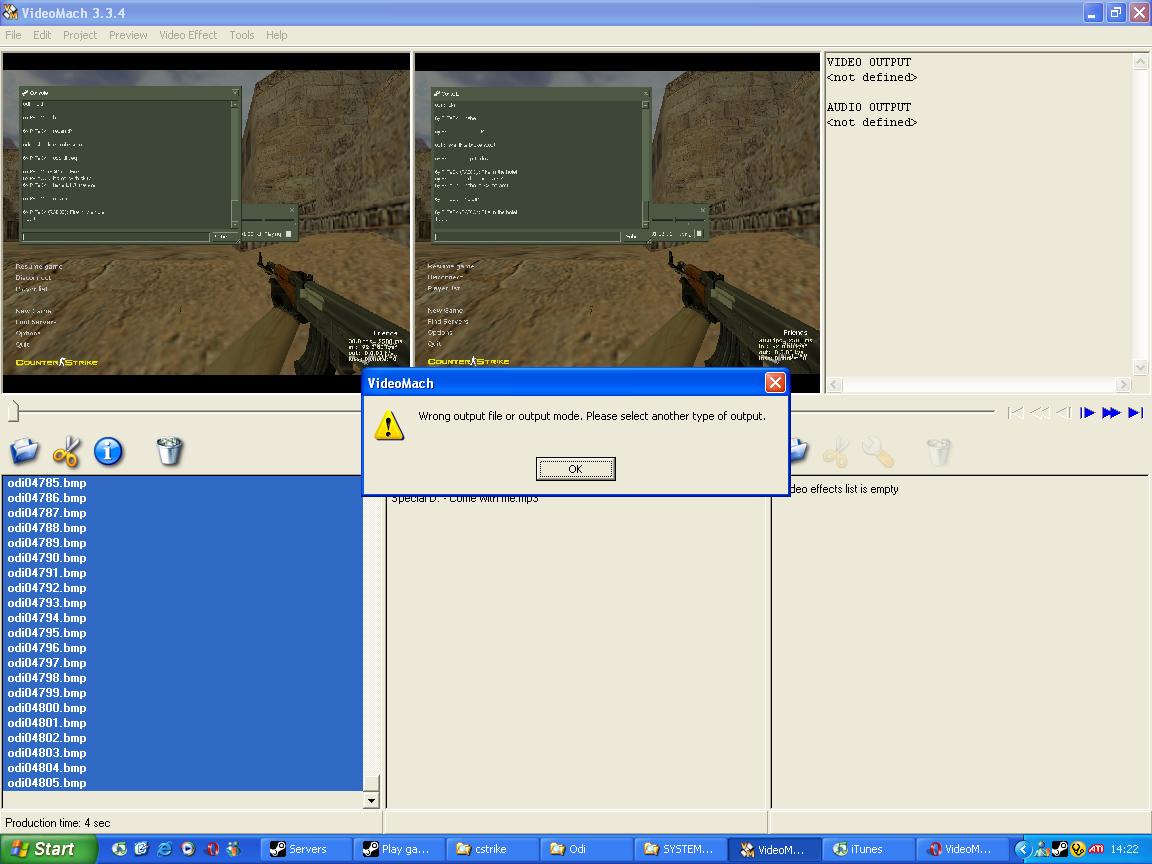Switch to Steam Servers taskbar window
This screenshot has height=864, width=1152.
(306, 849)
